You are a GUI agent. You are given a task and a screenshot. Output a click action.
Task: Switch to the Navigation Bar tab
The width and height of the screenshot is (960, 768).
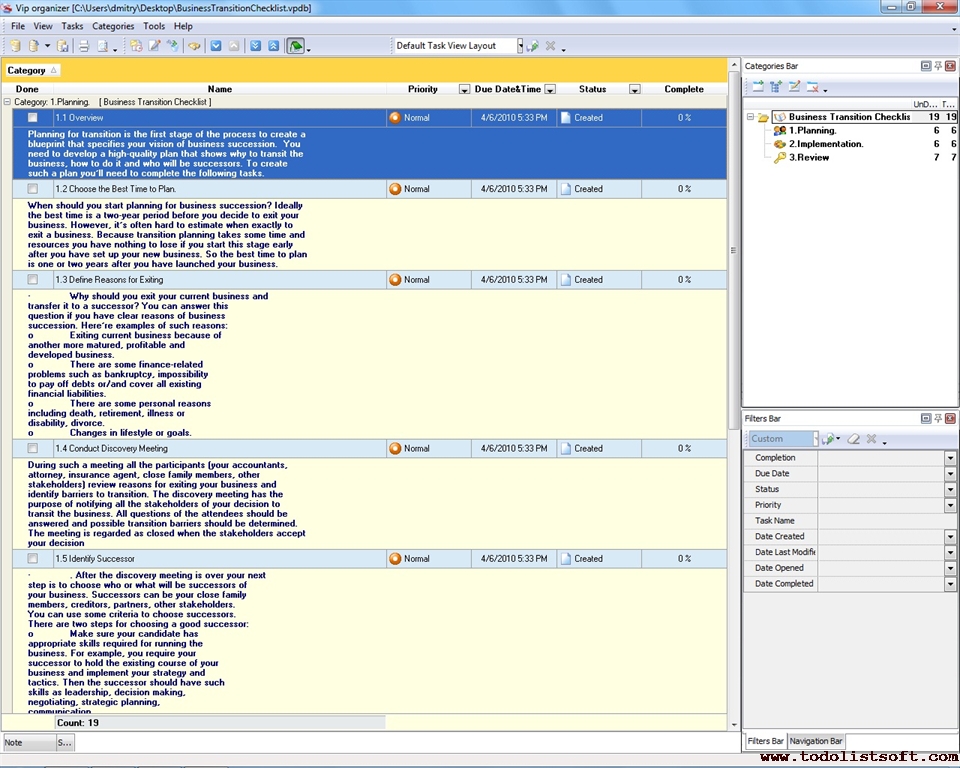point(816,741)
